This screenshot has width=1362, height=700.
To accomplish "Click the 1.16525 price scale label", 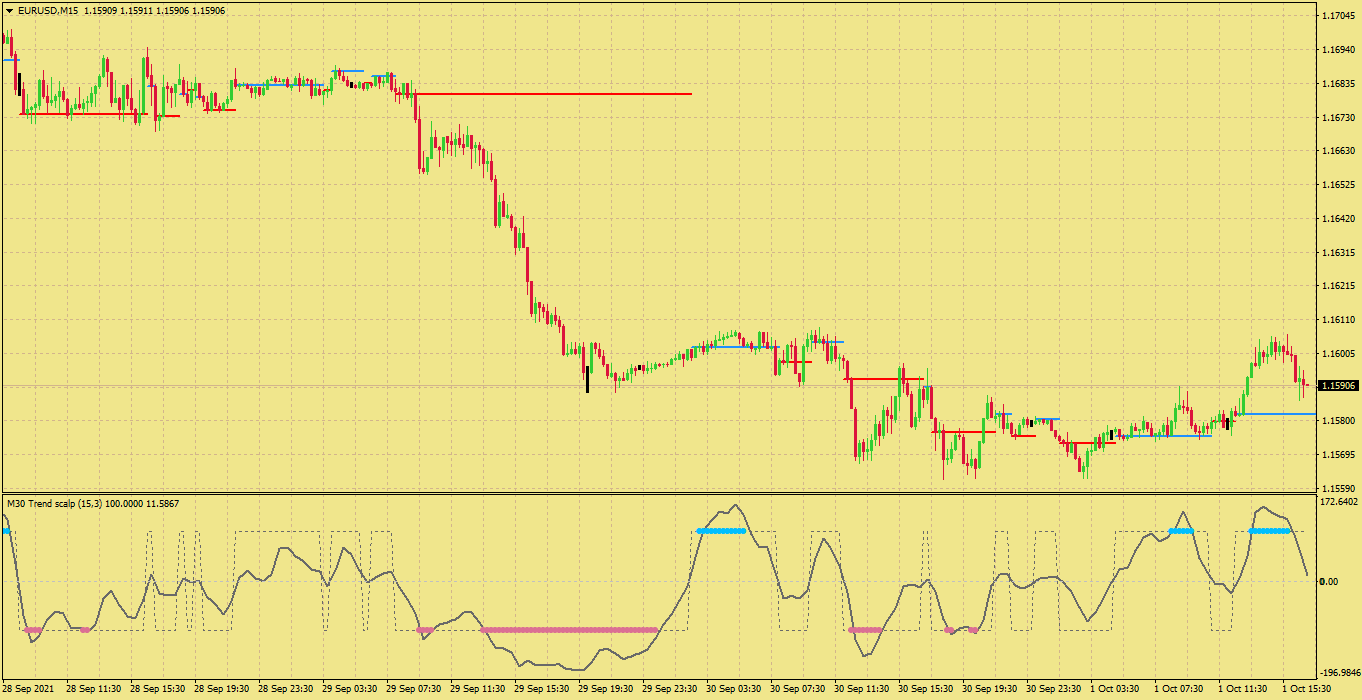I will point(1338,185).
